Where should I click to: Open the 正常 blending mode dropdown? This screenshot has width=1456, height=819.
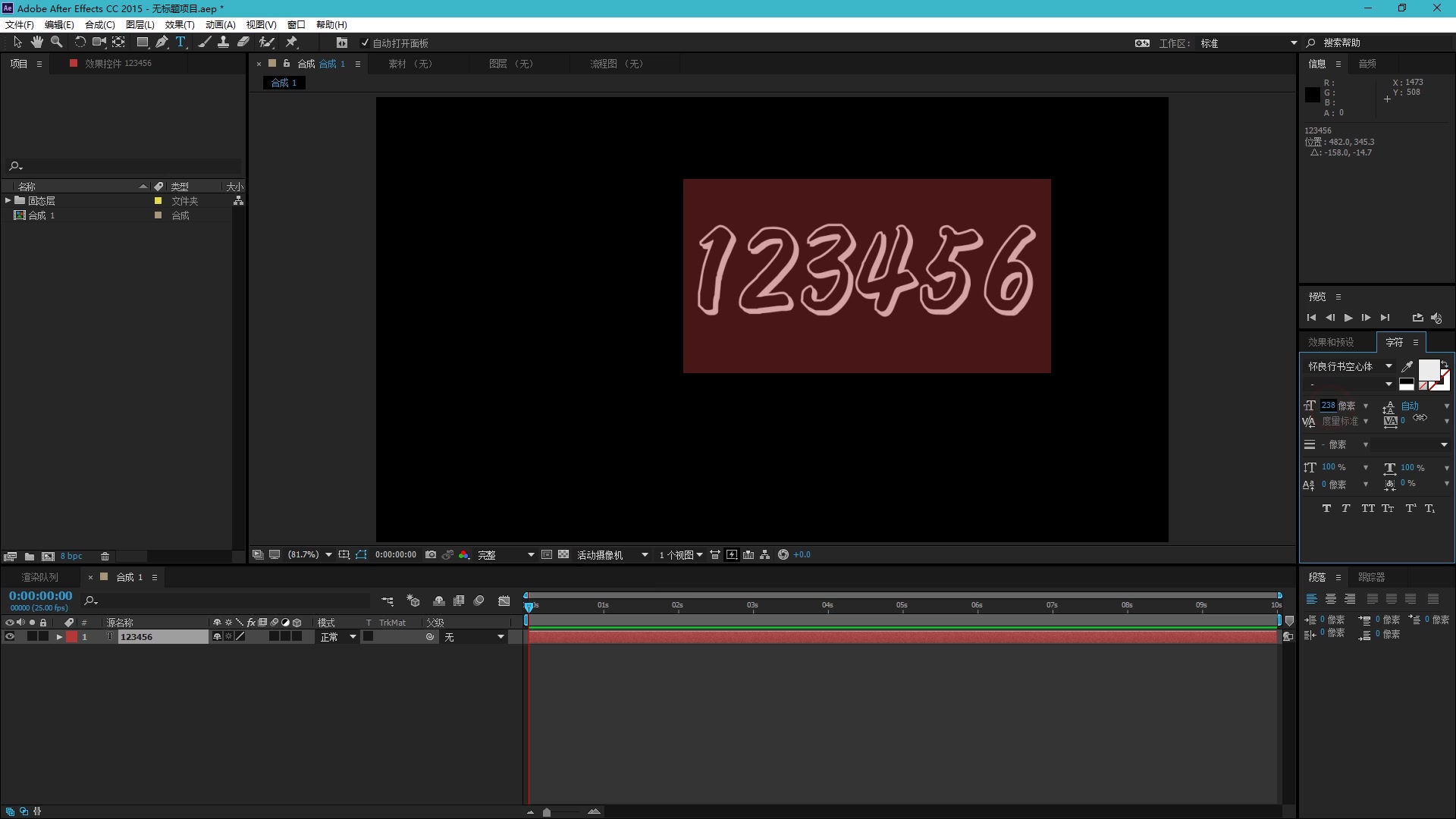click(x=338, y=637)
